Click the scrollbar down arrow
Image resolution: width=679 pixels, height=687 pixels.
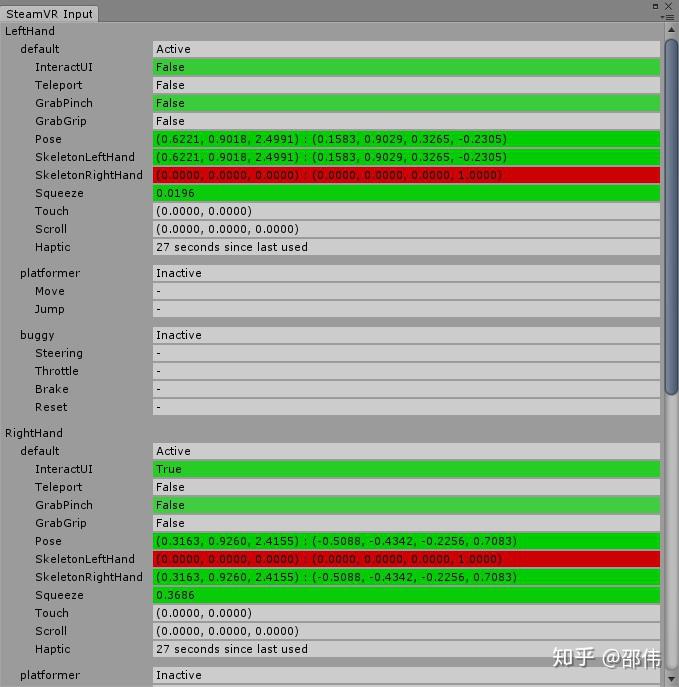(671, 679)
